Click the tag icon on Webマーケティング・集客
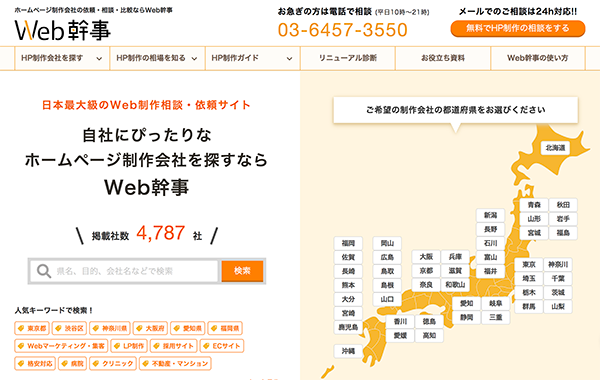 pos(21,346)
